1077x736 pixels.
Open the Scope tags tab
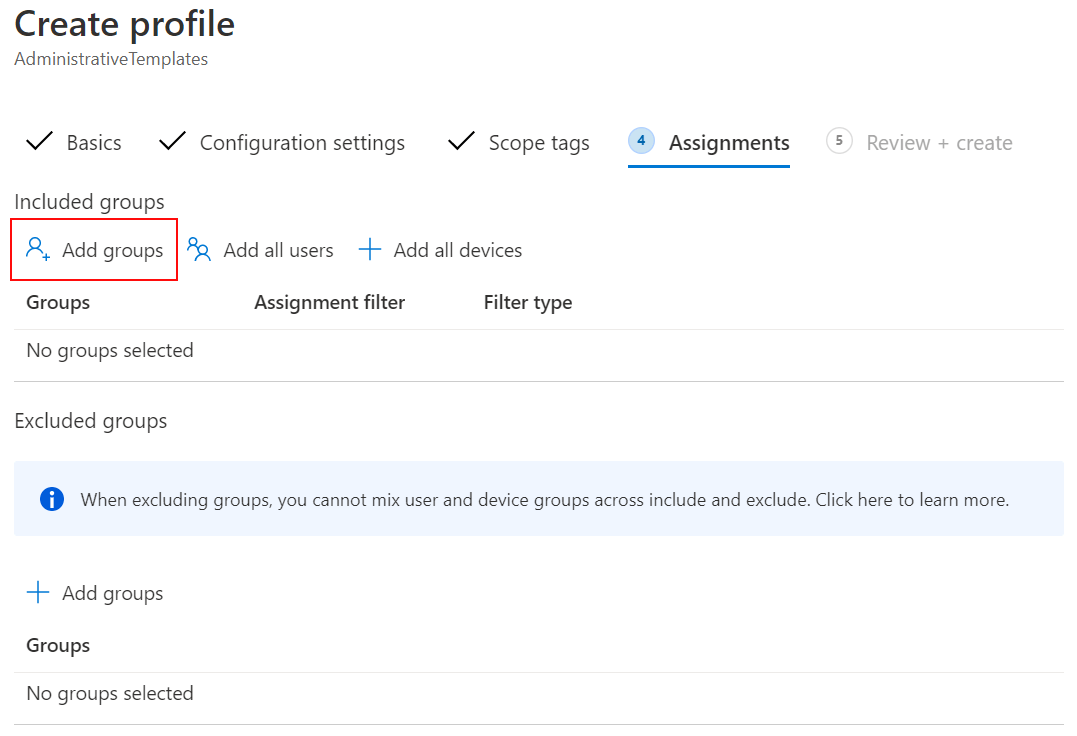click(538, 142)
